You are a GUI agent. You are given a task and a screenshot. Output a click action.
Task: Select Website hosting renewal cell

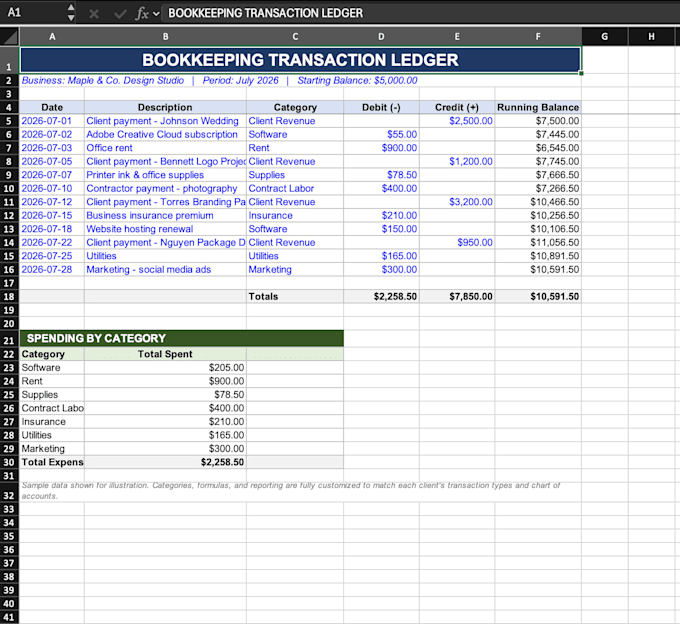(x=165, y=229)
